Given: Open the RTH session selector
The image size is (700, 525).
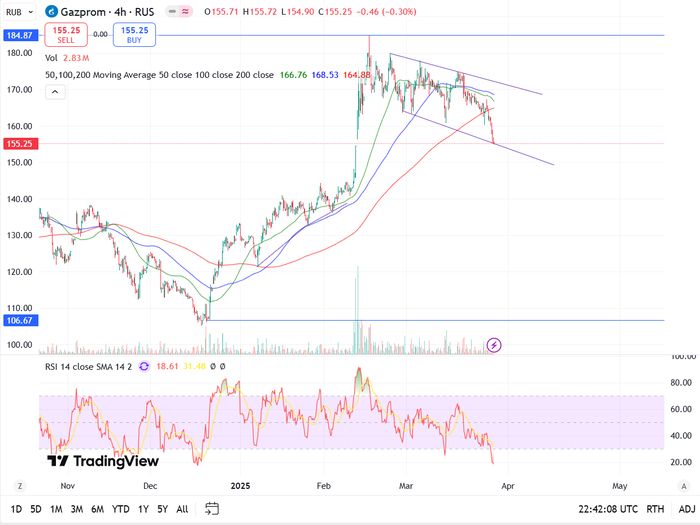Looking at the screenshot, I should (x=655, y=509).
